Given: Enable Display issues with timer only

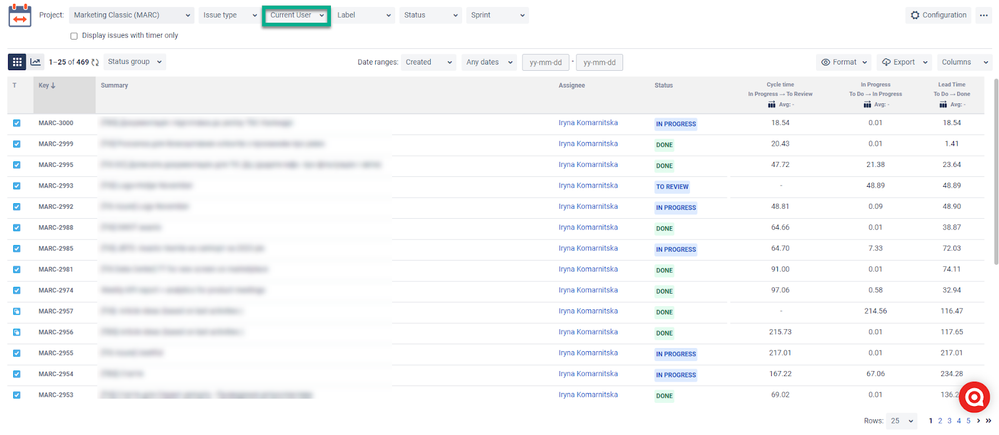Looking at the screenshot, I should [74, 36].
